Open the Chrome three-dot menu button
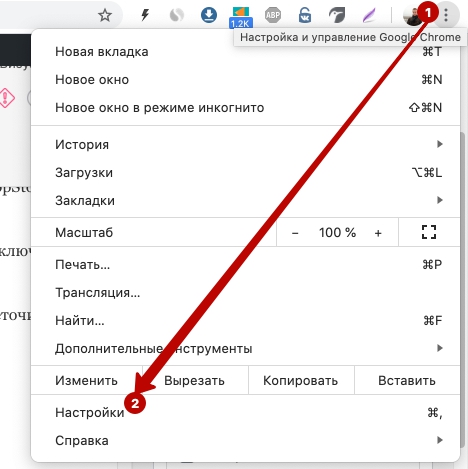The height and width of the screenshot is (469, 468). tap(446, 15)
